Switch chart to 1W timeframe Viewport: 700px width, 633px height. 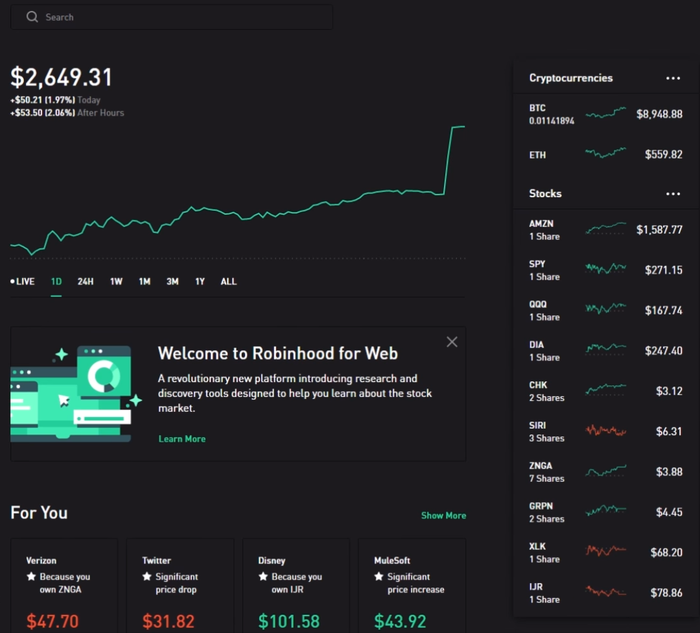(x=116, y=282)
